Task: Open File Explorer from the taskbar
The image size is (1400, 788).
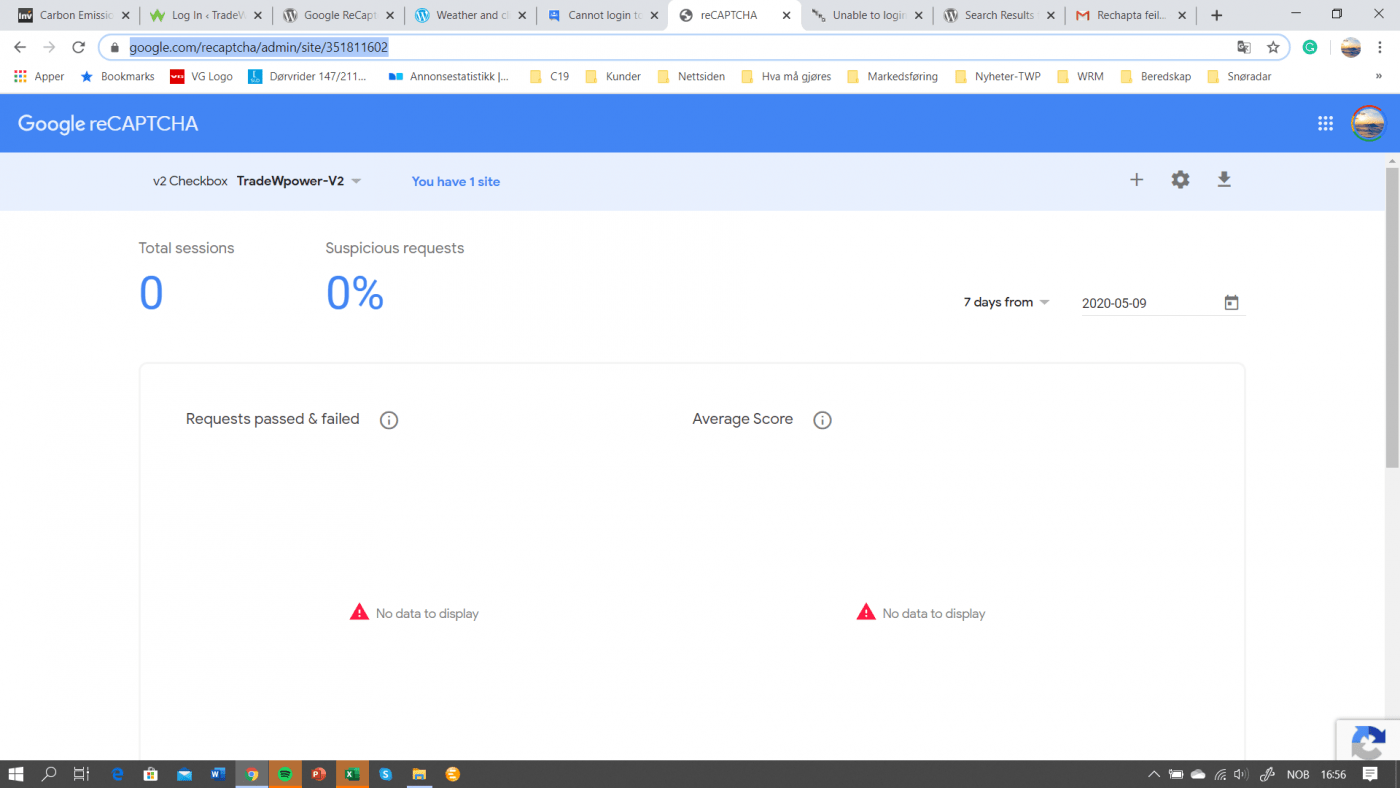Action: pos(419,774)
